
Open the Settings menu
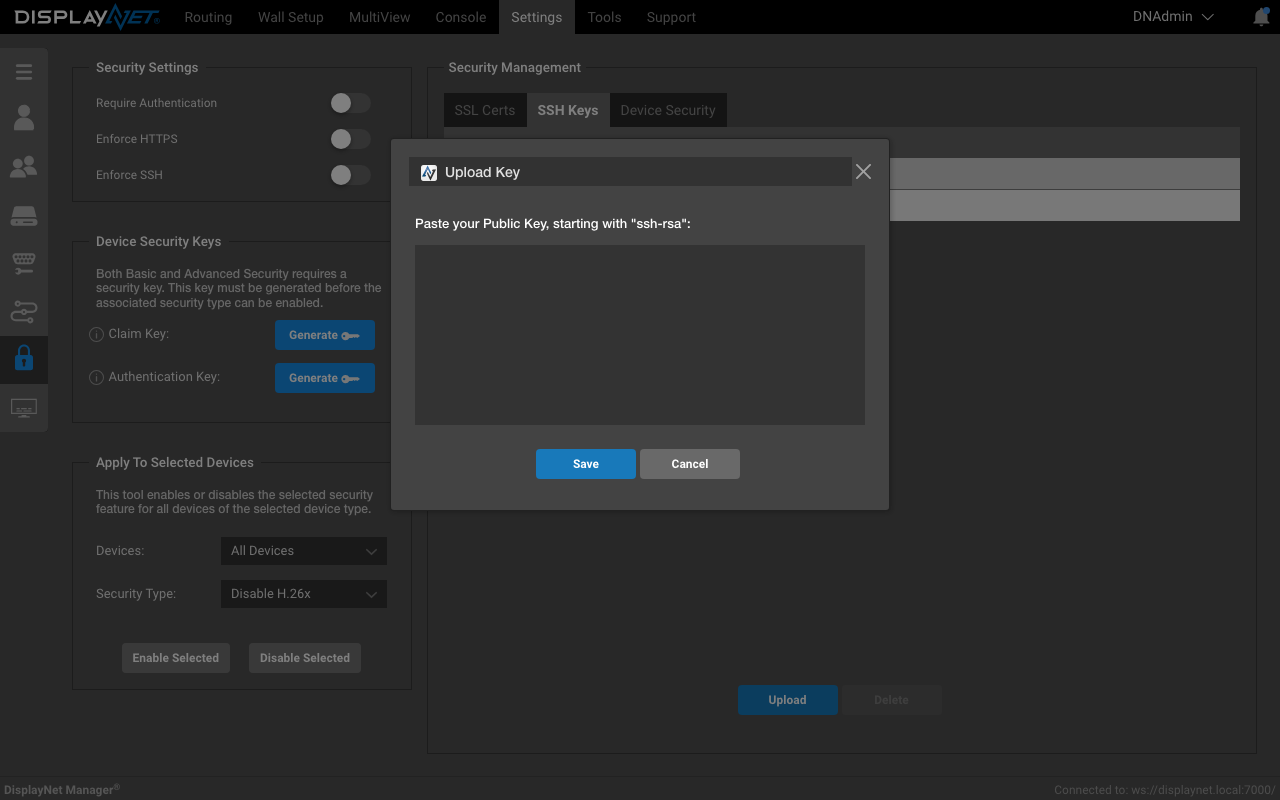pos(536,17)
